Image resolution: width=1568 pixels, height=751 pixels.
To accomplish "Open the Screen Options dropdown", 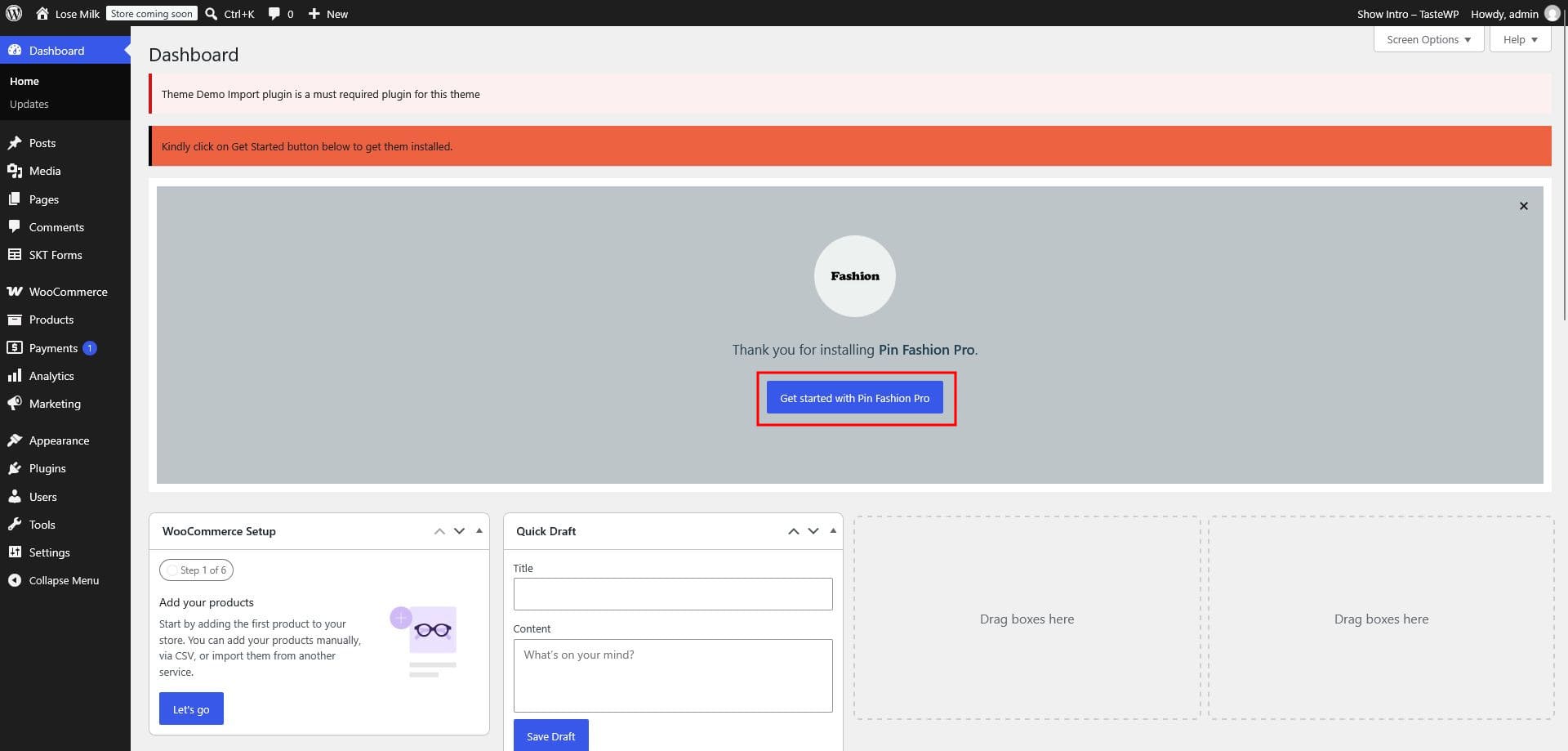I will pos(1428,39).
